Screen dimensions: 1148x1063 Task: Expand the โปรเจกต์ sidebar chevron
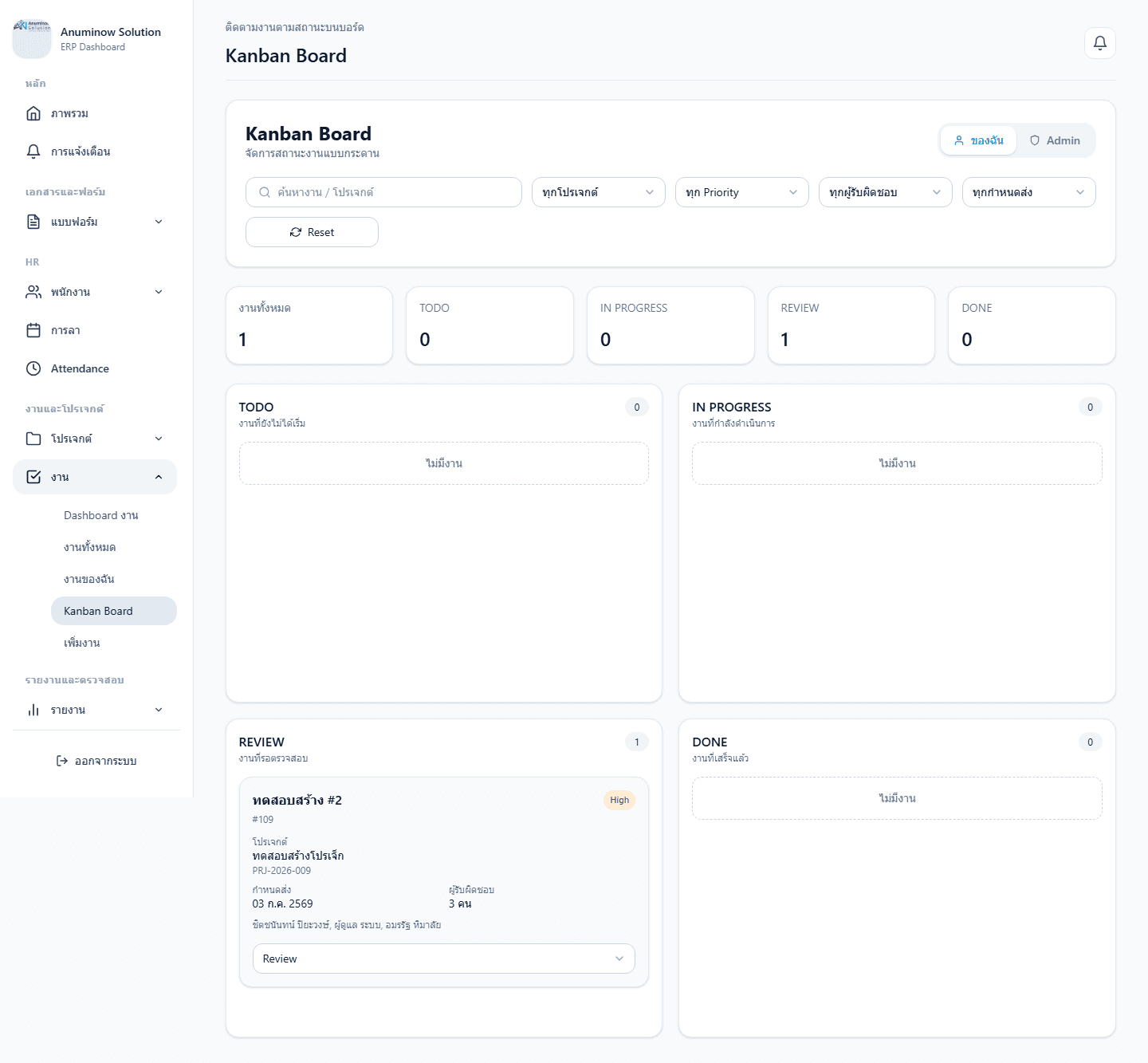click(x=159, y=439)
